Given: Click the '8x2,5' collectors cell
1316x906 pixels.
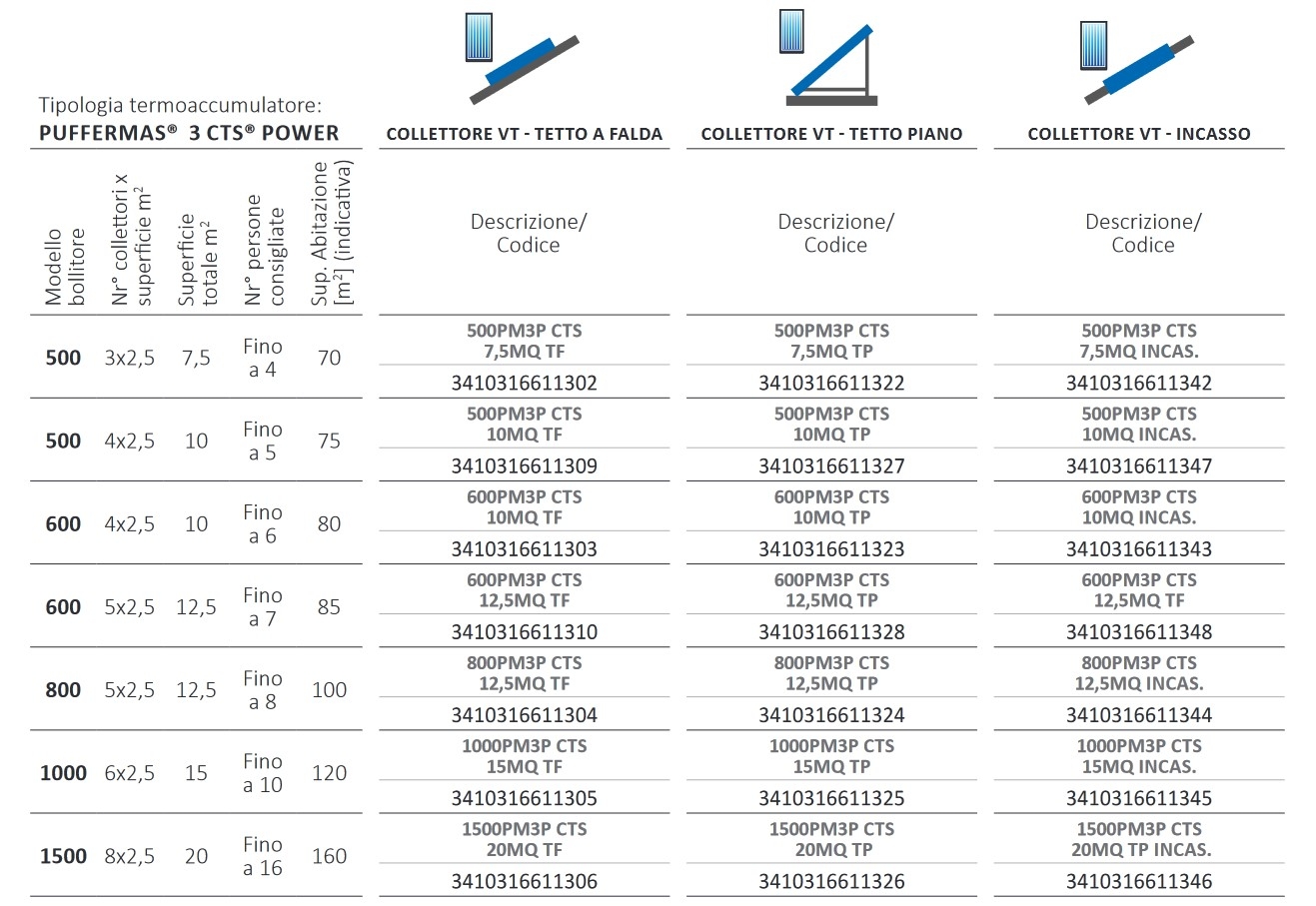Looking at the screenshot, I should pos(130,856).
